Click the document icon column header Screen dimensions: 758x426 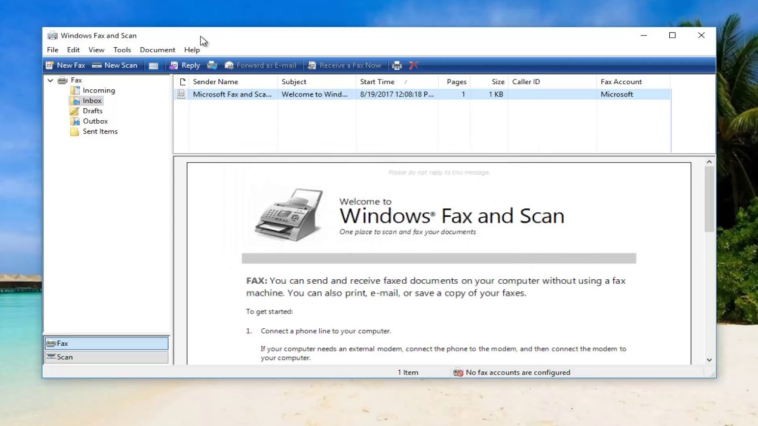pyautogui.click(x=182, y=82)
